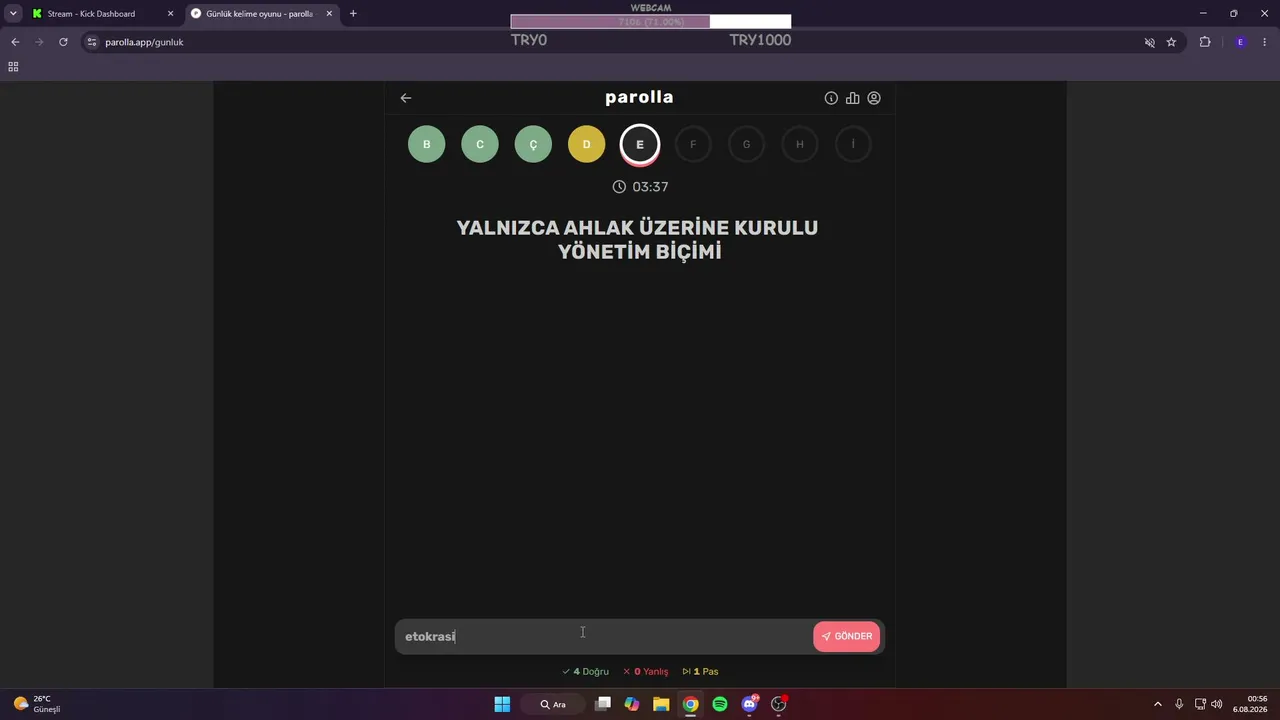
Task: Expand the system tray hidden icons
Action: (x=1158, y=704)
